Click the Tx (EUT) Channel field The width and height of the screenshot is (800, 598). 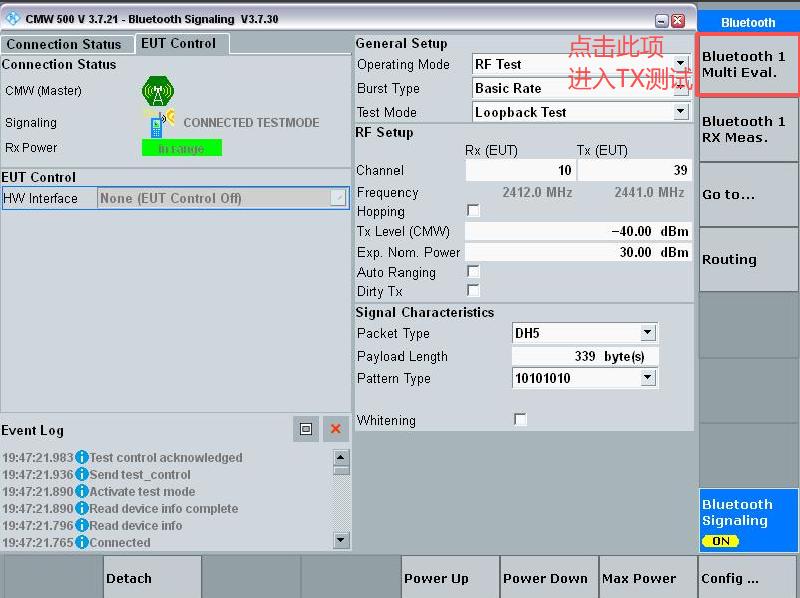[634, 170]
